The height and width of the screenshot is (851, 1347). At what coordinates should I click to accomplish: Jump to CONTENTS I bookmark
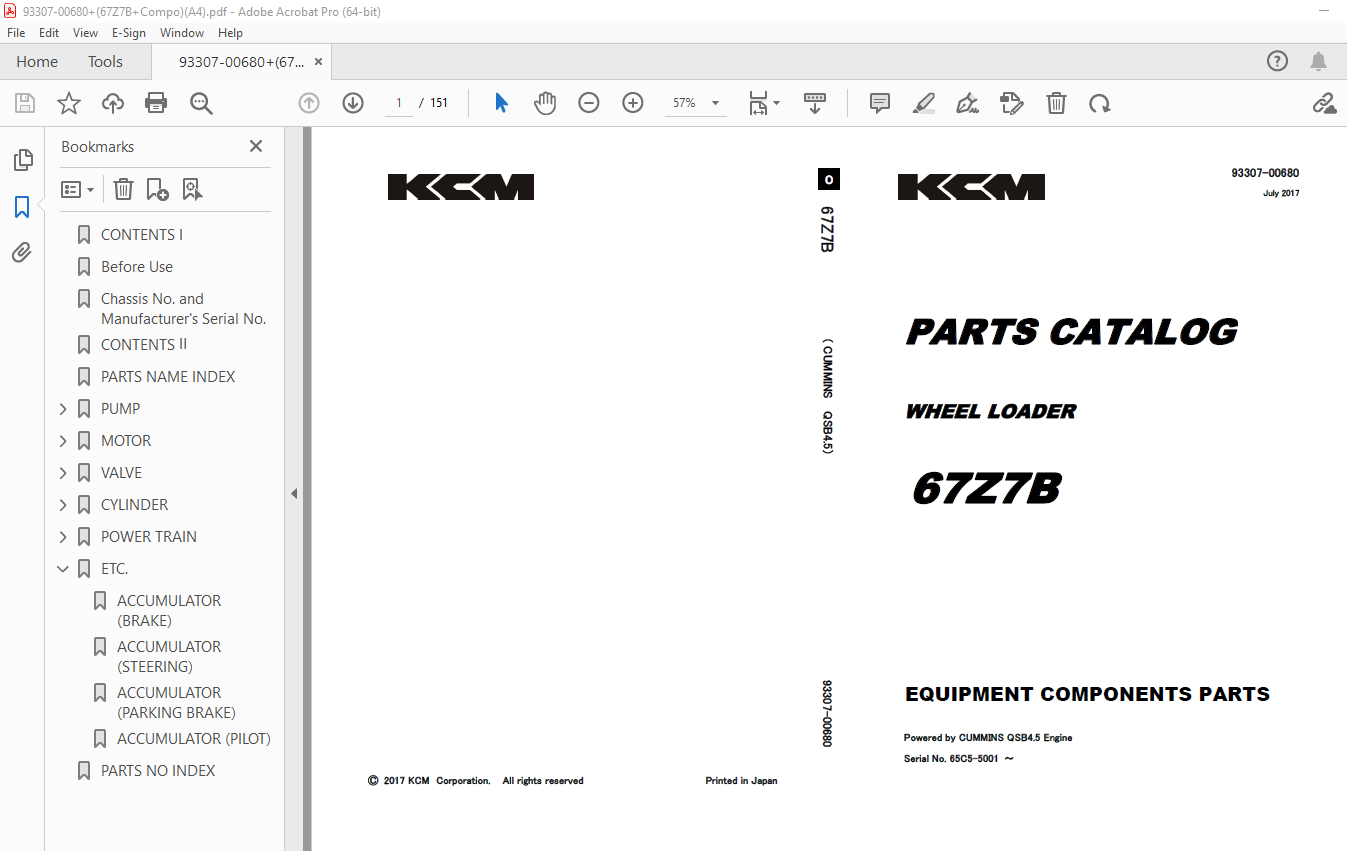(142, 235)
